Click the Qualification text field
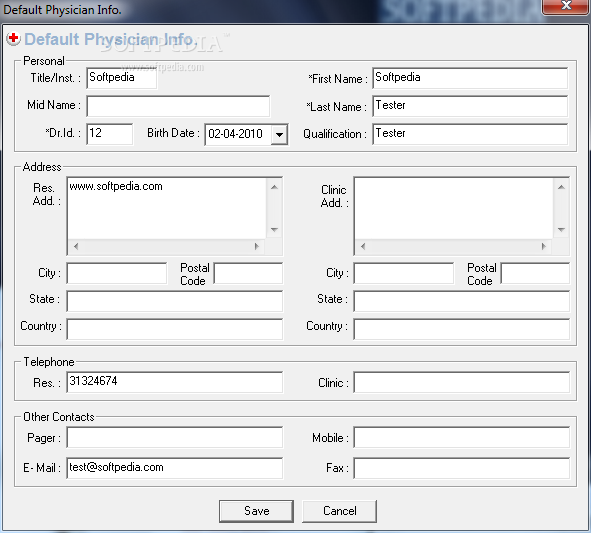 pyautogui.click(x=470, y=134)
